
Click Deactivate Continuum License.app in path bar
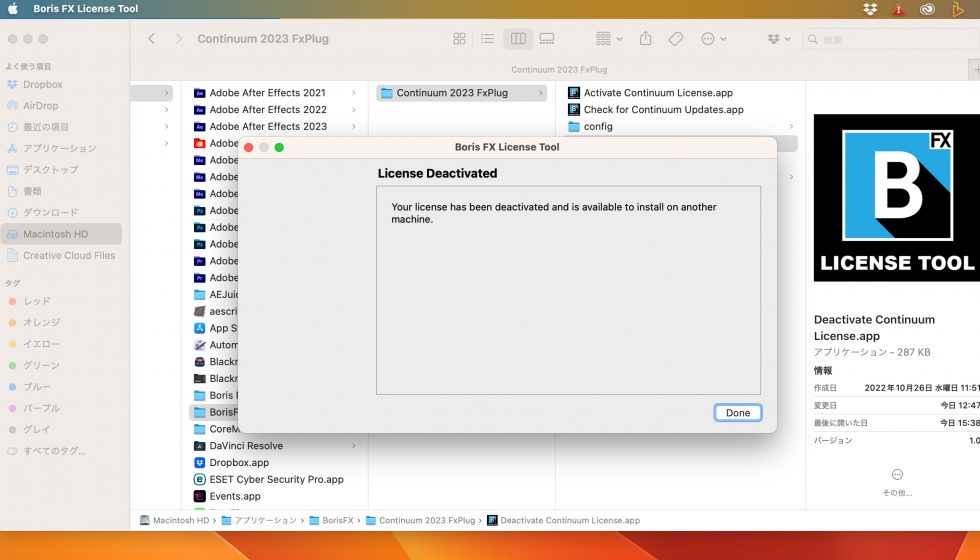(x=564, y=520)
